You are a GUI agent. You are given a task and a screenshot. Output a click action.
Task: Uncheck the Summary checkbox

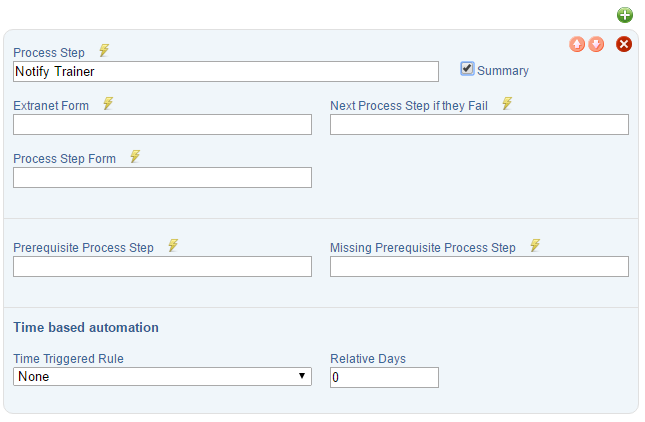[467, 69]
